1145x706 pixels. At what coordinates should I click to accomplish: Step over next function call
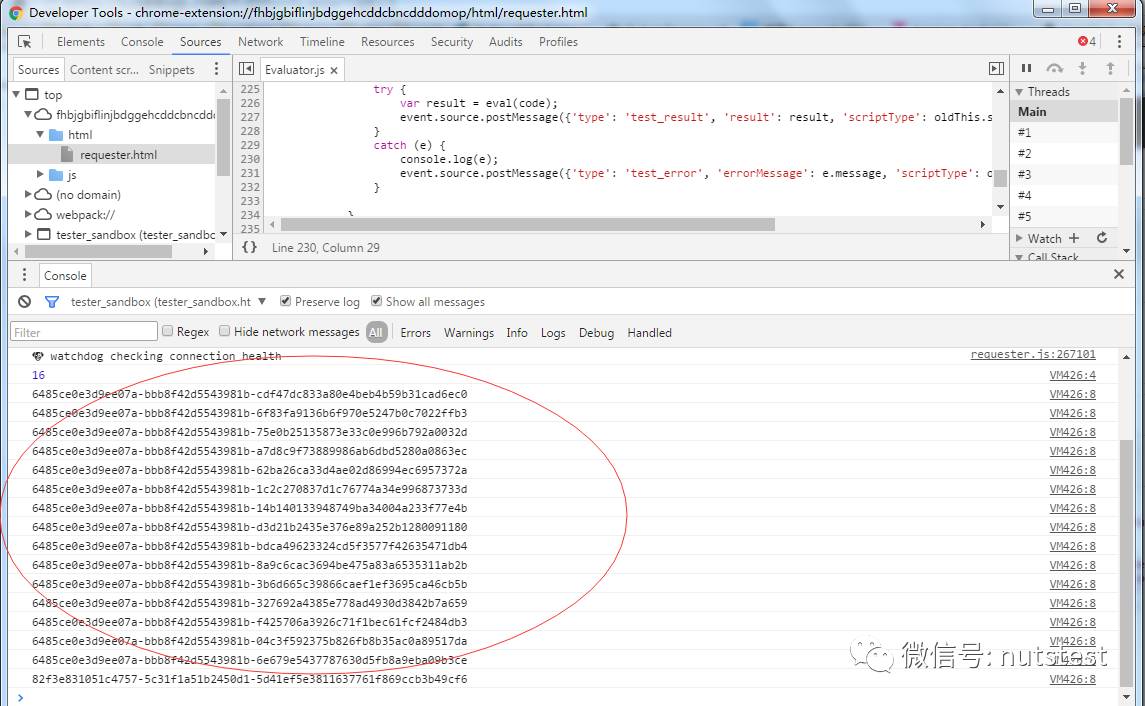click(x=1054, y=68)
